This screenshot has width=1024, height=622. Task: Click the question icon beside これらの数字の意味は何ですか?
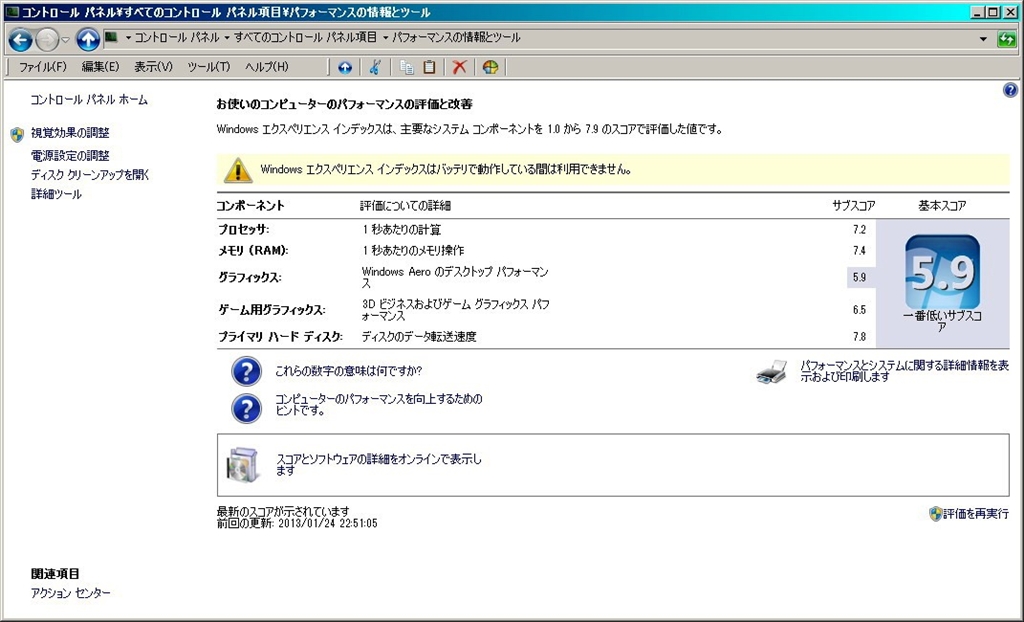click(246, 371)
